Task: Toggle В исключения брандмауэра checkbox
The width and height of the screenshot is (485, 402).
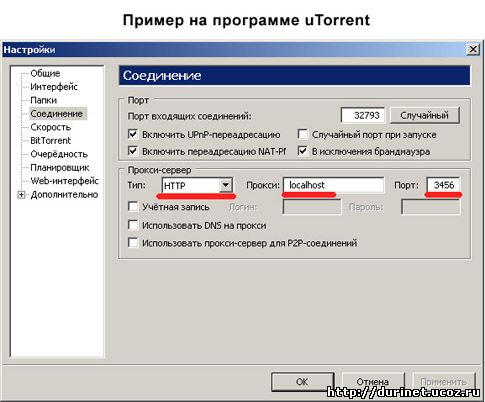Action: (303, 151)
